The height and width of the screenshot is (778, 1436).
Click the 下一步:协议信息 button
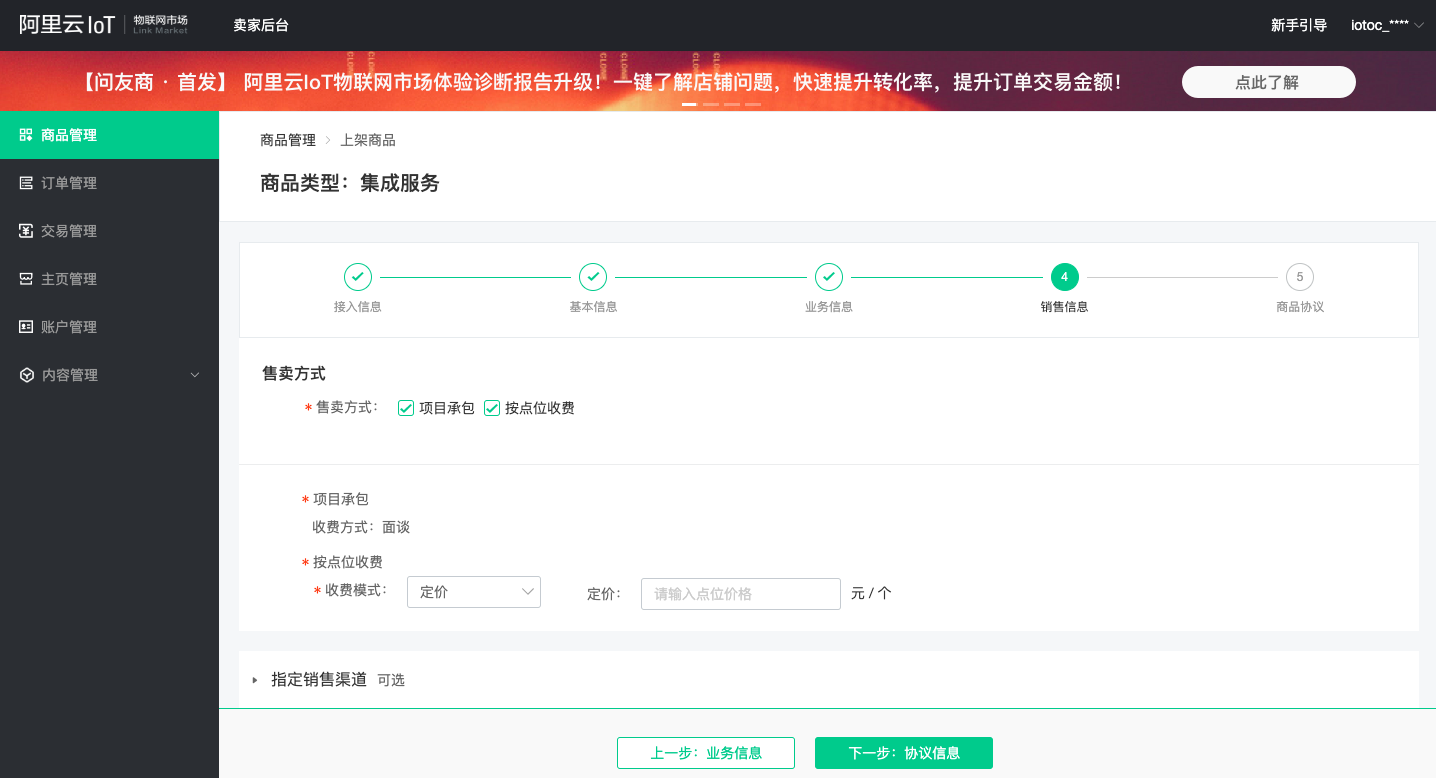[904, 753]
